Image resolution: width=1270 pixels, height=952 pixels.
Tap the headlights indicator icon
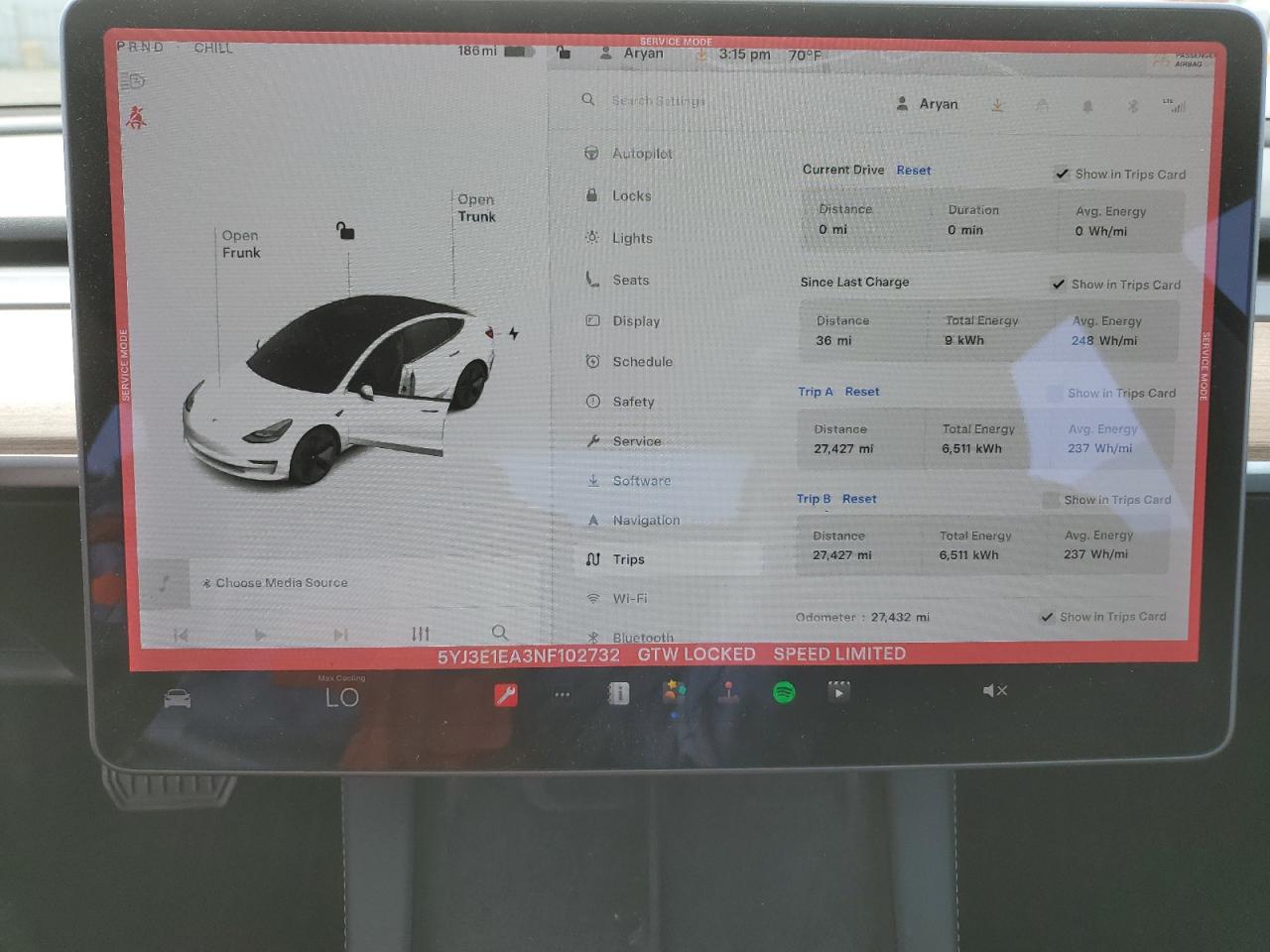click(x=134, y=81)
